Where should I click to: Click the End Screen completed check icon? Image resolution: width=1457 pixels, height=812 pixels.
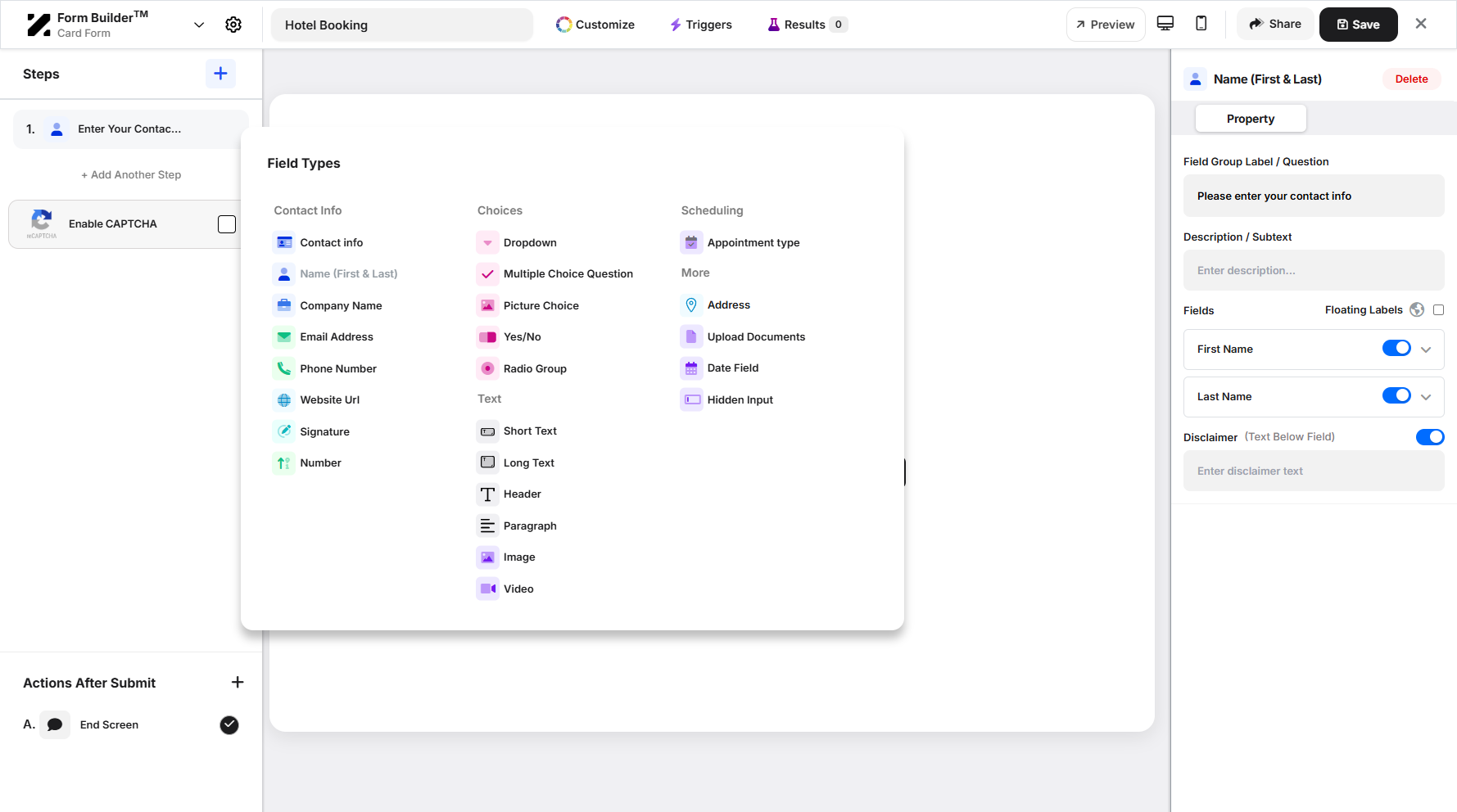[x=229, y=724]
